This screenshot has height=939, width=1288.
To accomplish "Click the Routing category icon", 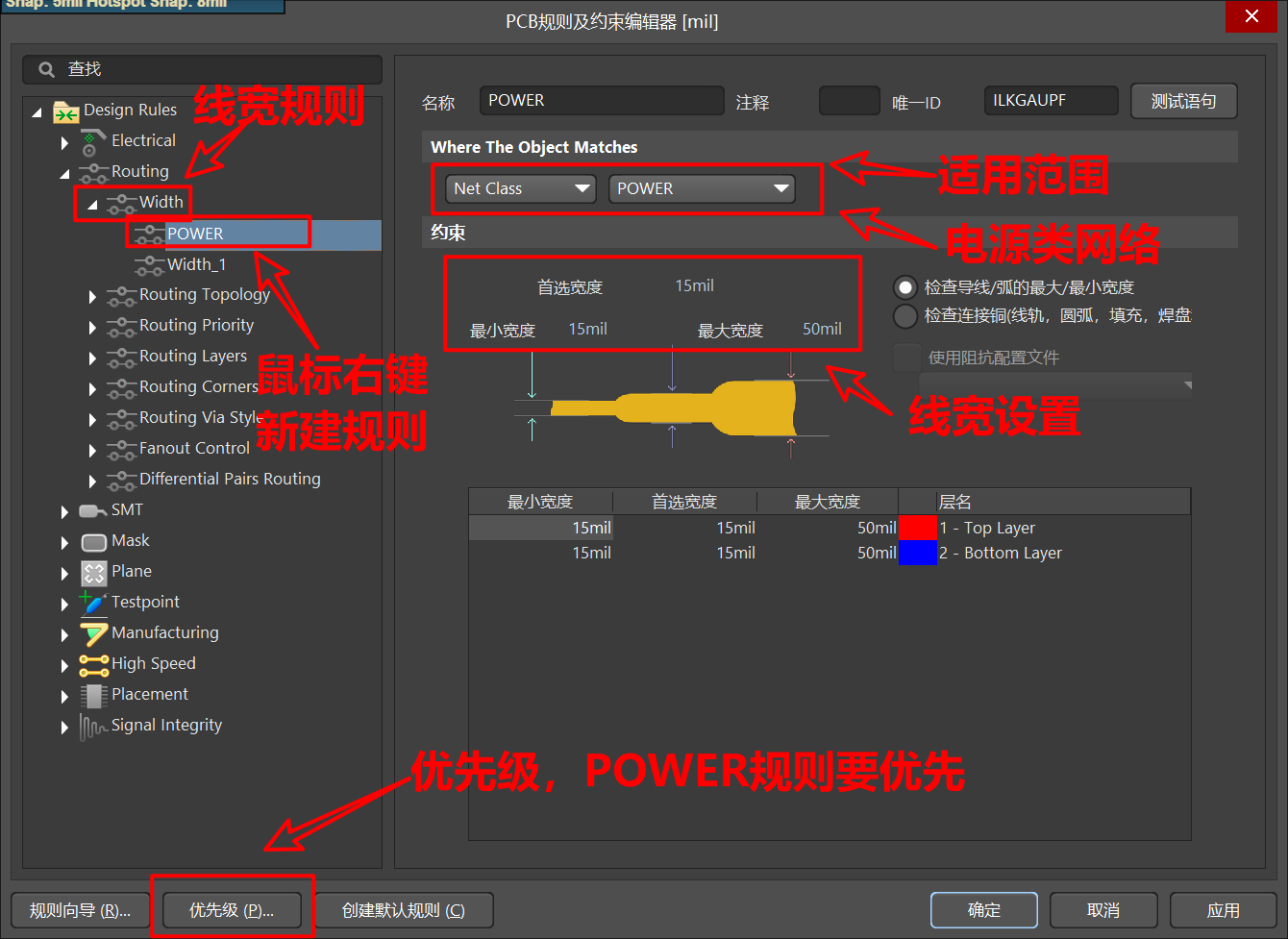I will [93, 173].
